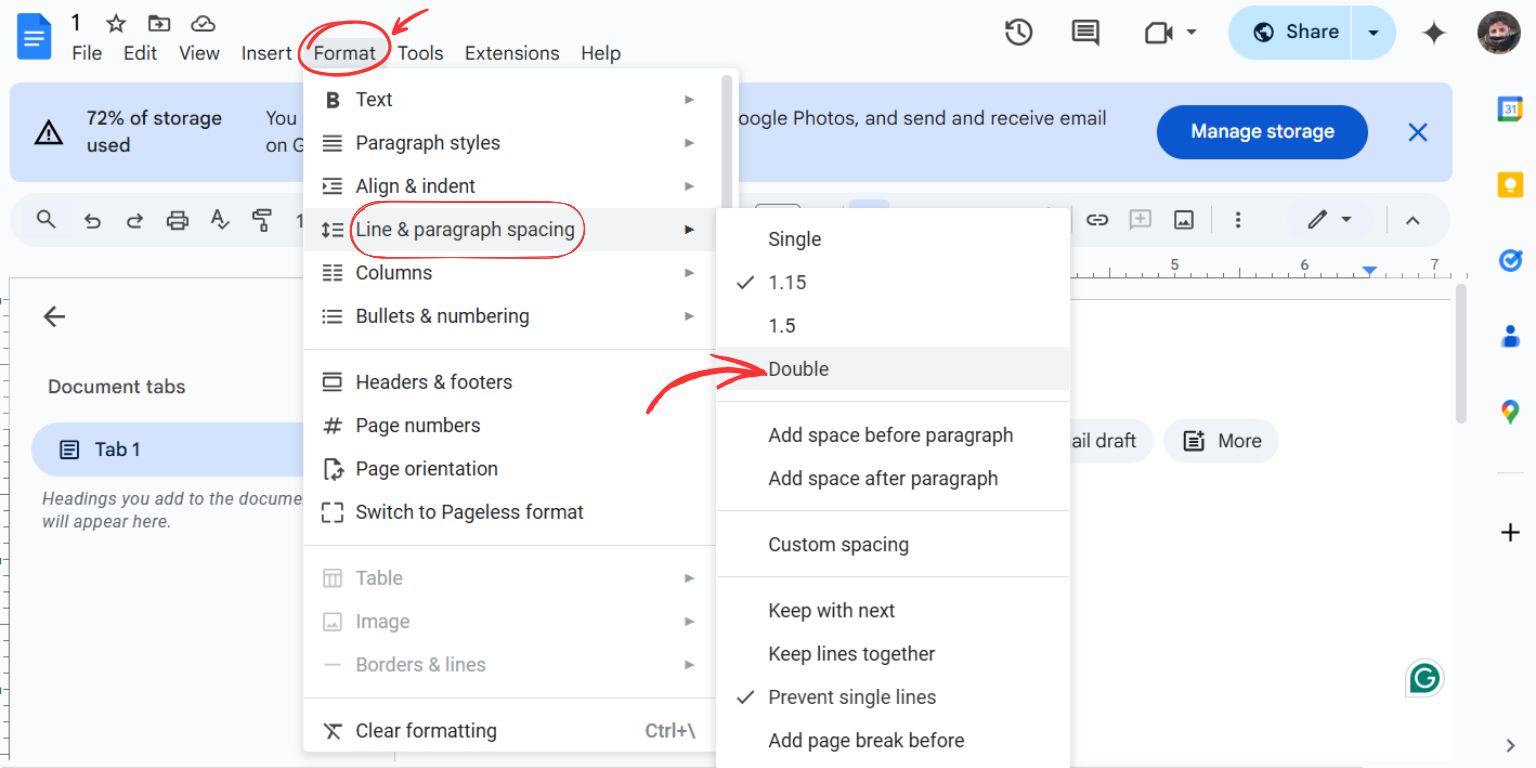Close the document tabs panel back arrow

click(x=54, y=317)
